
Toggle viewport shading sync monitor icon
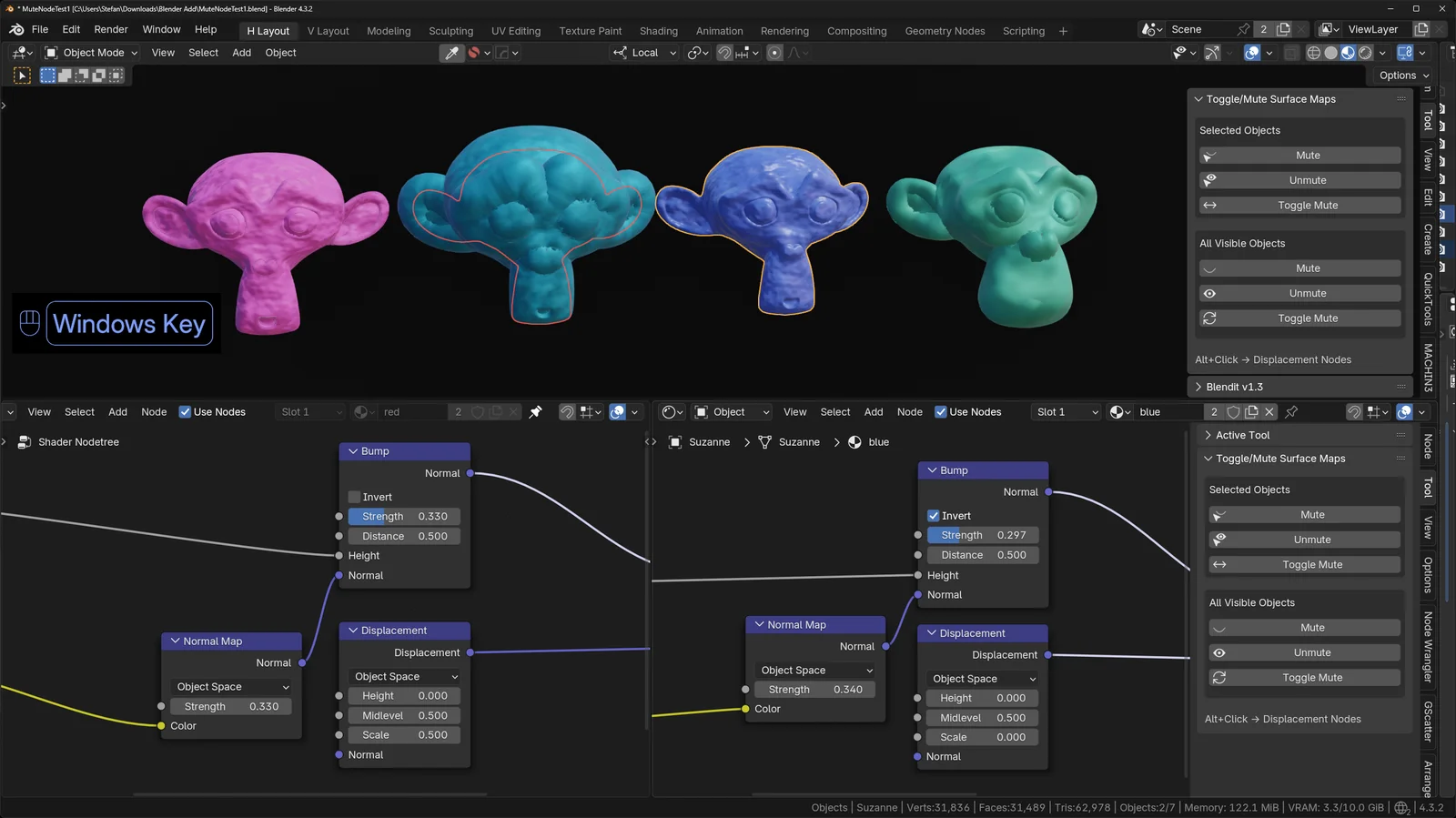1405,53
